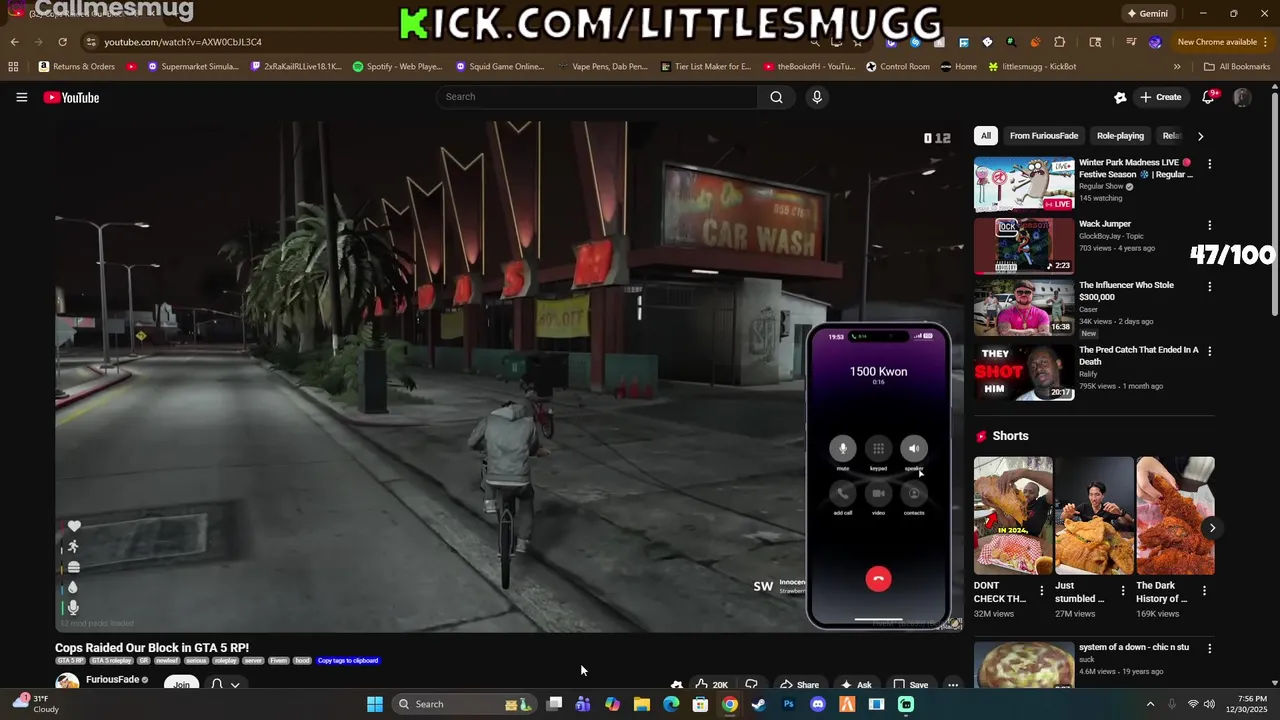Select the Role-playing chip
This screenshot has width=1280, height=720.
pyautogui.click(x=1120, y=136)
